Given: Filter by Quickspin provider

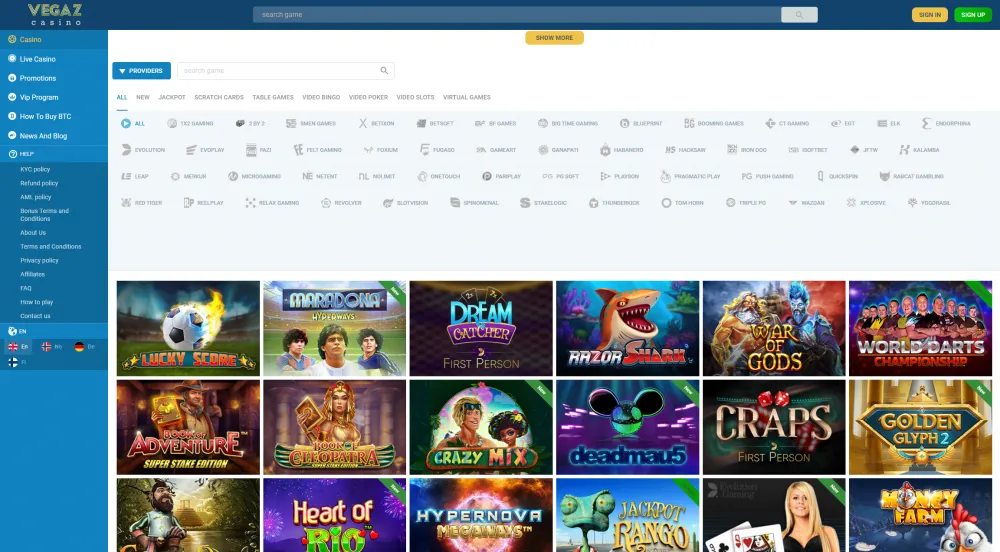Looking at the screenshot, I should [837, 177].
